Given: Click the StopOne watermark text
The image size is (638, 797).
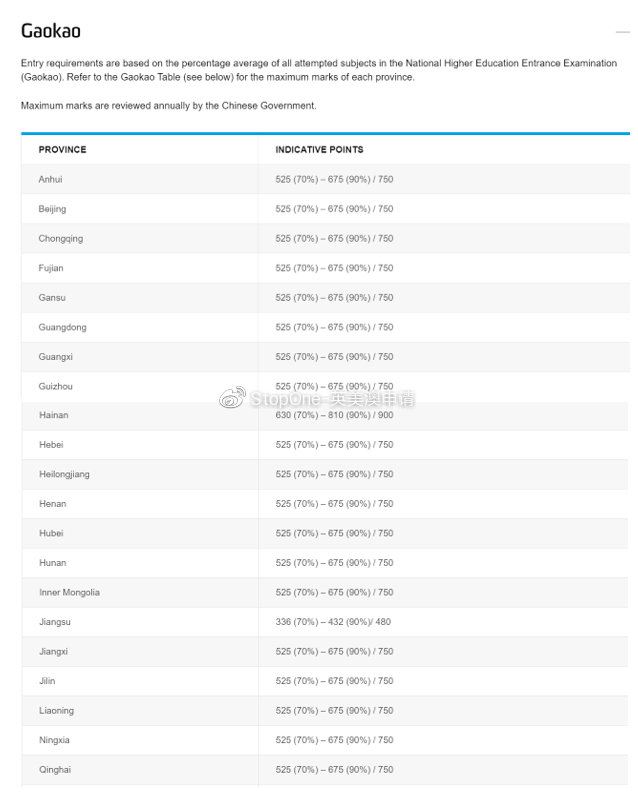Looking at the screenshot, I should pos(332,399).
